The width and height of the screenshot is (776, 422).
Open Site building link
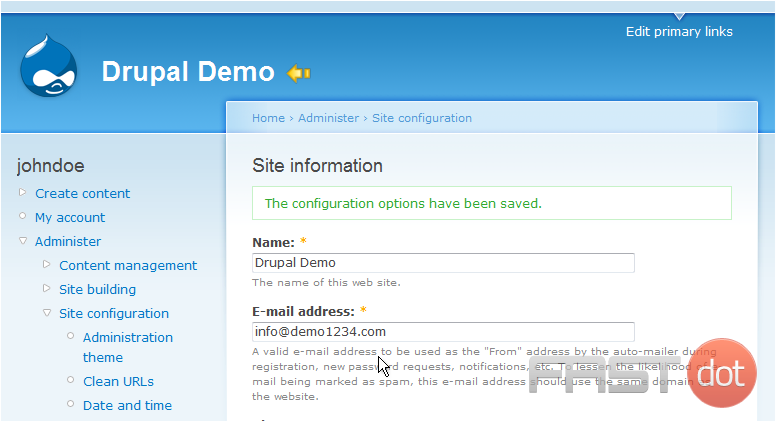pyautogui.click(x=97, y=289)
